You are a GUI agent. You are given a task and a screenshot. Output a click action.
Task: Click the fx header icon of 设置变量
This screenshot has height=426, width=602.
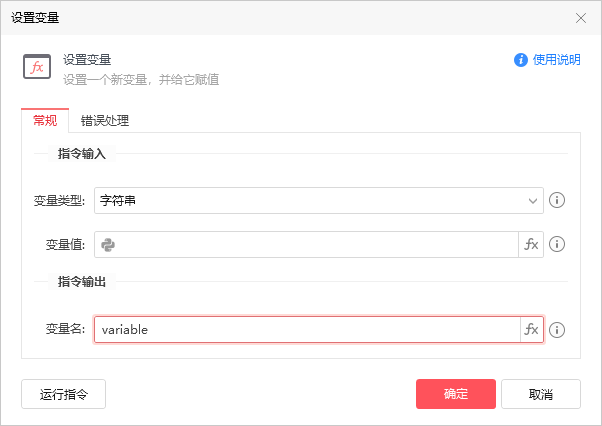[37, 67]
